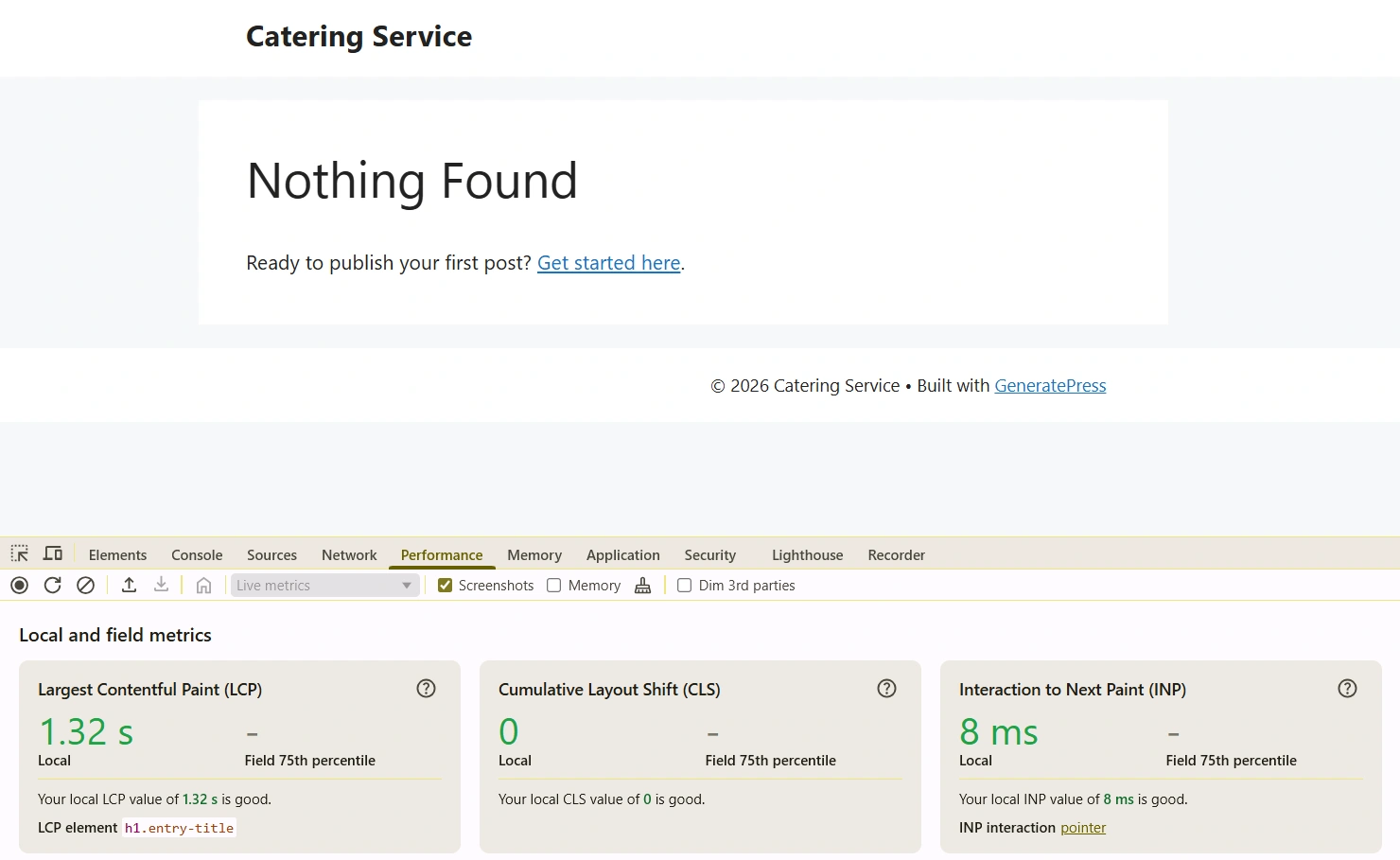Click the 1.32 s local LCP value
This screenshot has height=860, width=1400.
pos(86,731)
